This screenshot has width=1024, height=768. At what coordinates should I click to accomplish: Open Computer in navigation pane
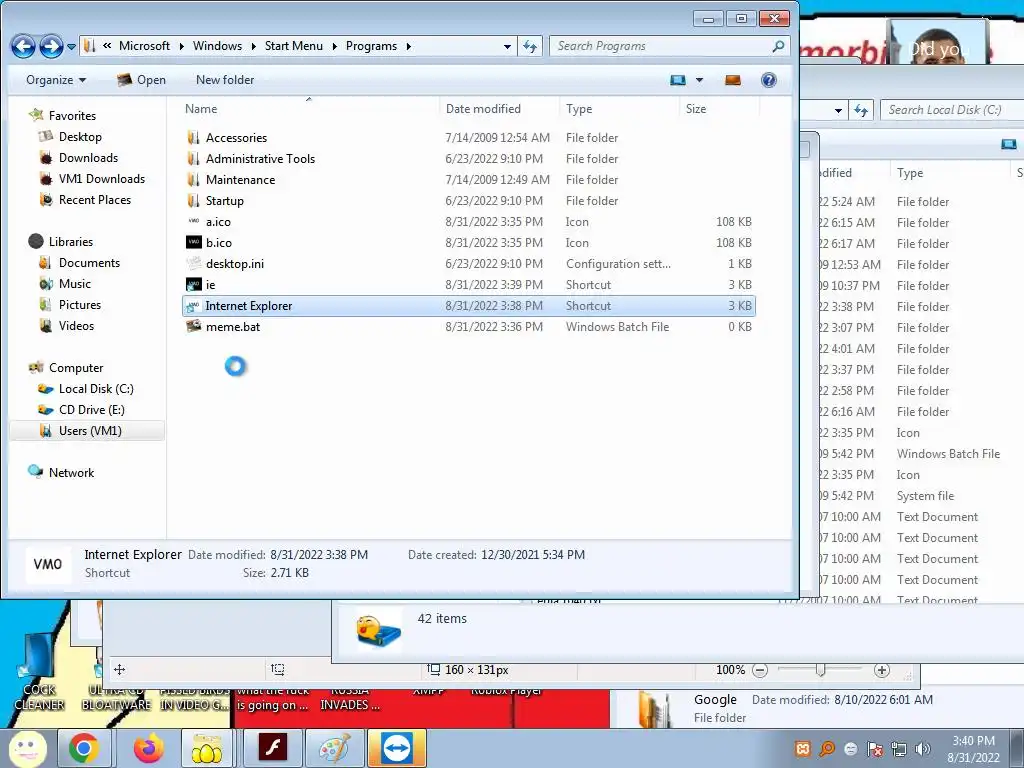click(76, 368)
